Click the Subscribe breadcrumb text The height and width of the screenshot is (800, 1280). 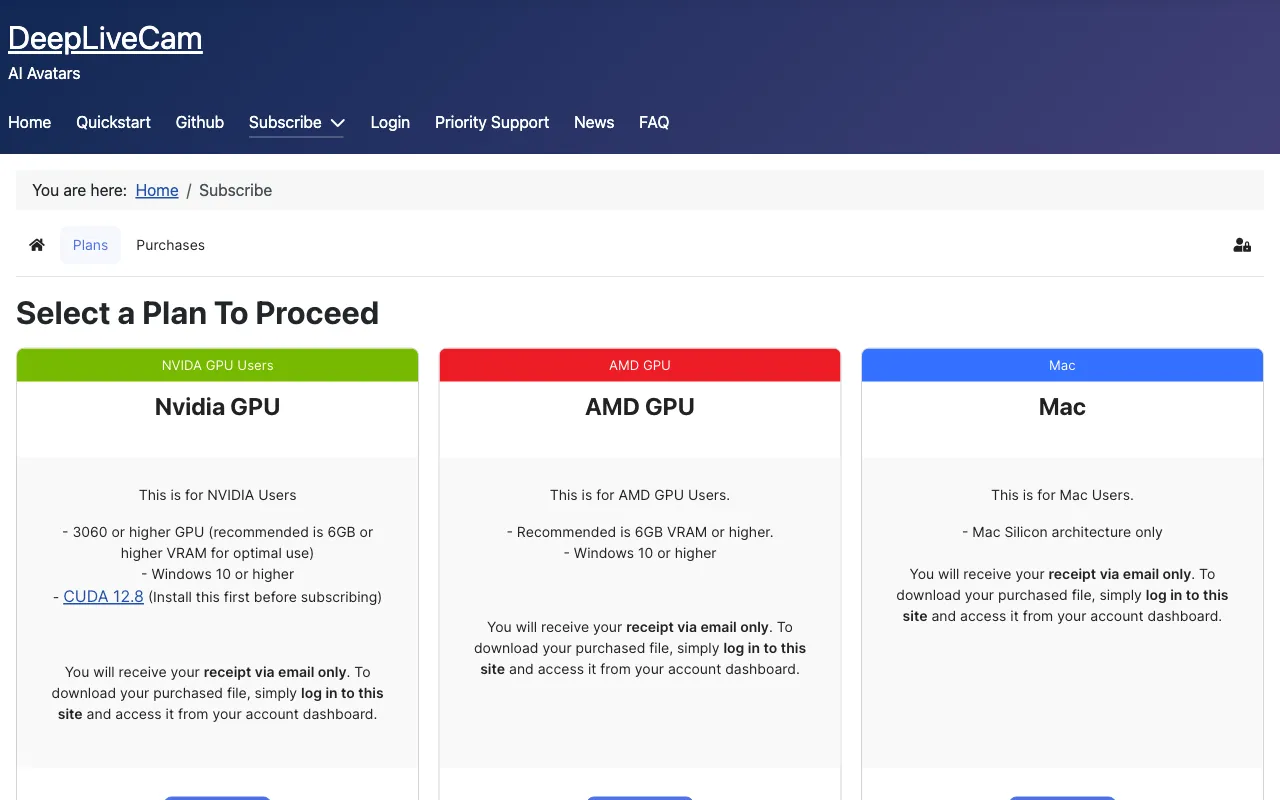[x=235, y=190]
